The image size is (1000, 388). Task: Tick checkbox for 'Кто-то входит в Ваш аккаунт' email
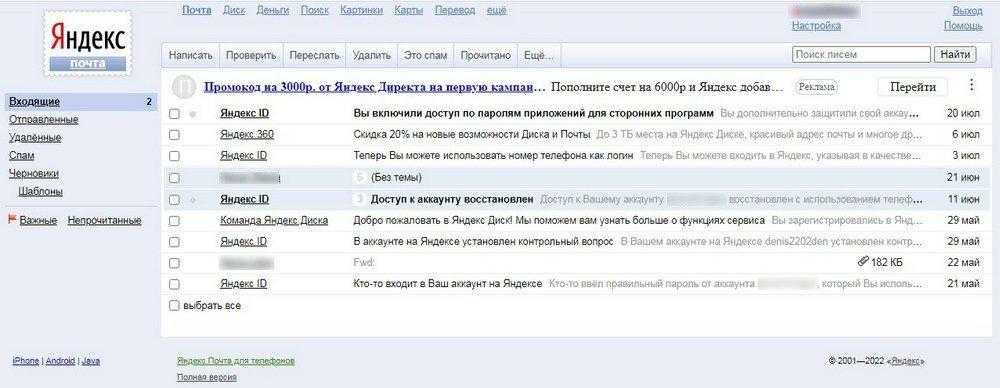[x=174, y=283]
